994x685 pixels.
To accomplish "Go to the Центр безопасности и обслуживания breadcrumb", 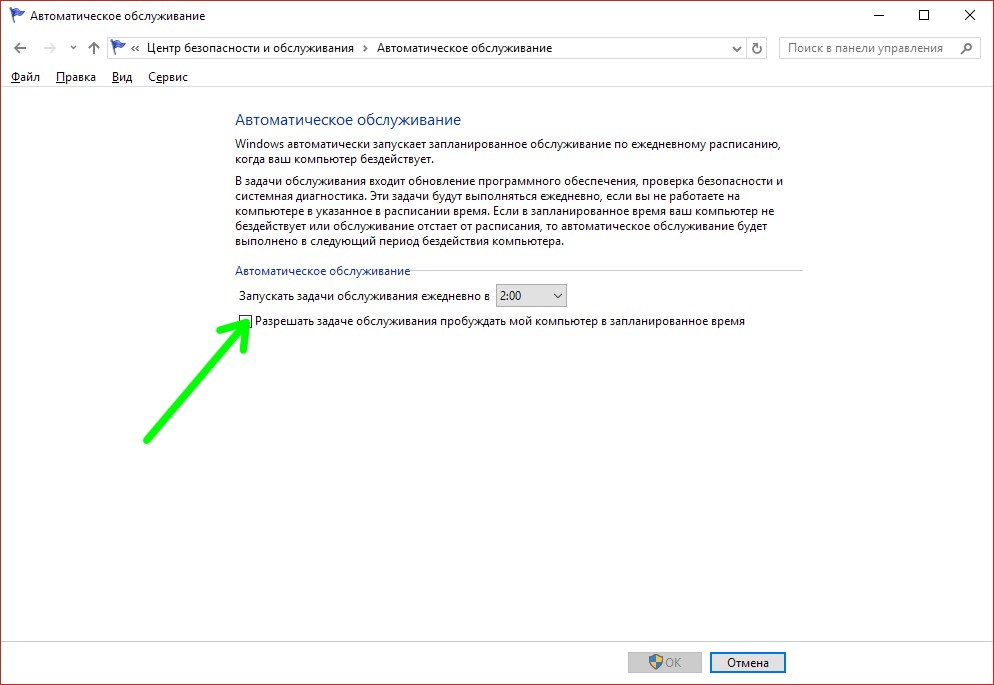I will pos(250,48).
